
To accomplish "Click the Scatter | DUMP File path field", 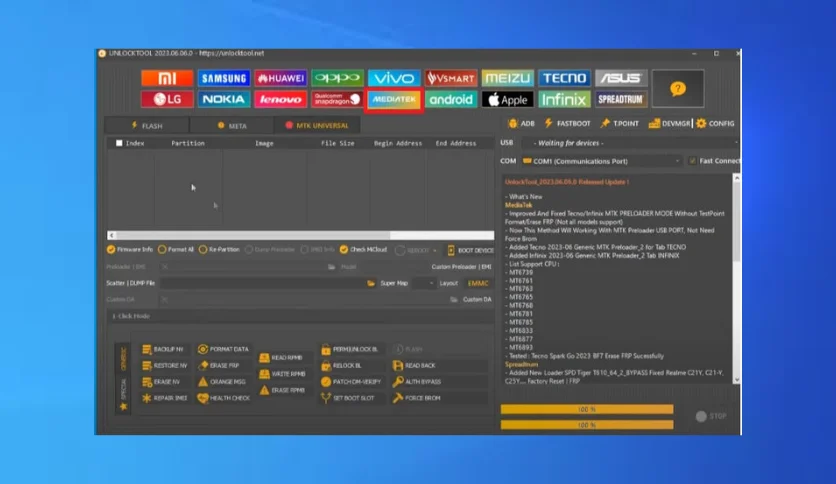I will coord(264,283).
